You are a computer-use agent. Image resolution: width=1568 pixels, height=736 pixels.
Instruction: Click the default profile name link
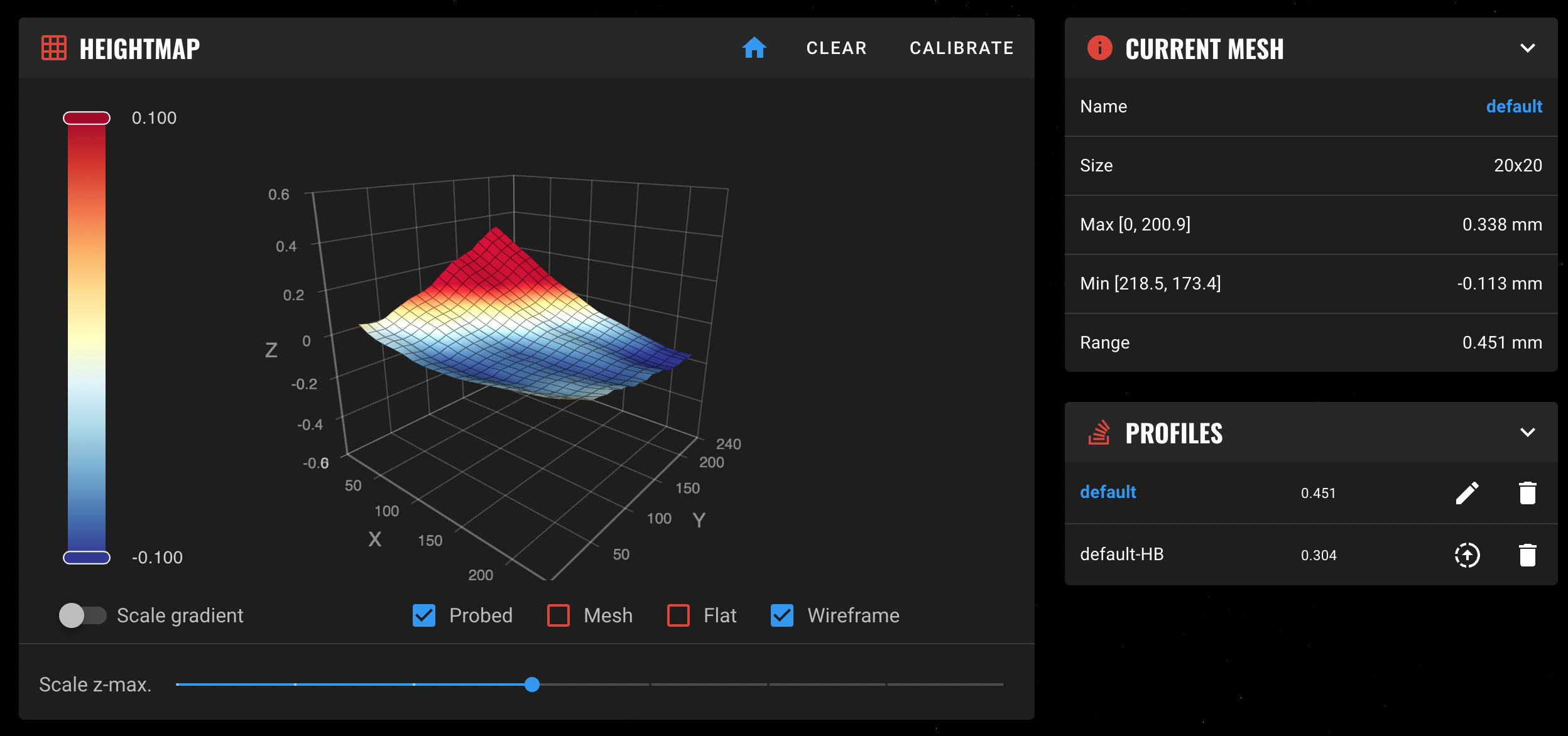(1108, 492)
